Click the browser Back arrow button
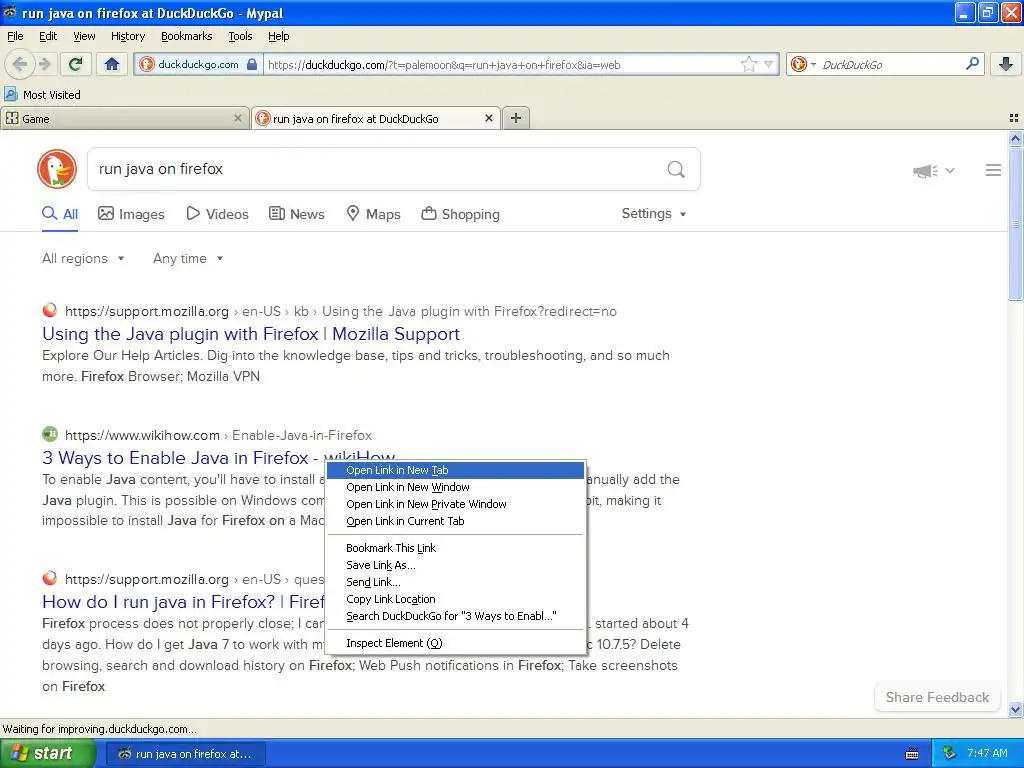 coord(20,64)
